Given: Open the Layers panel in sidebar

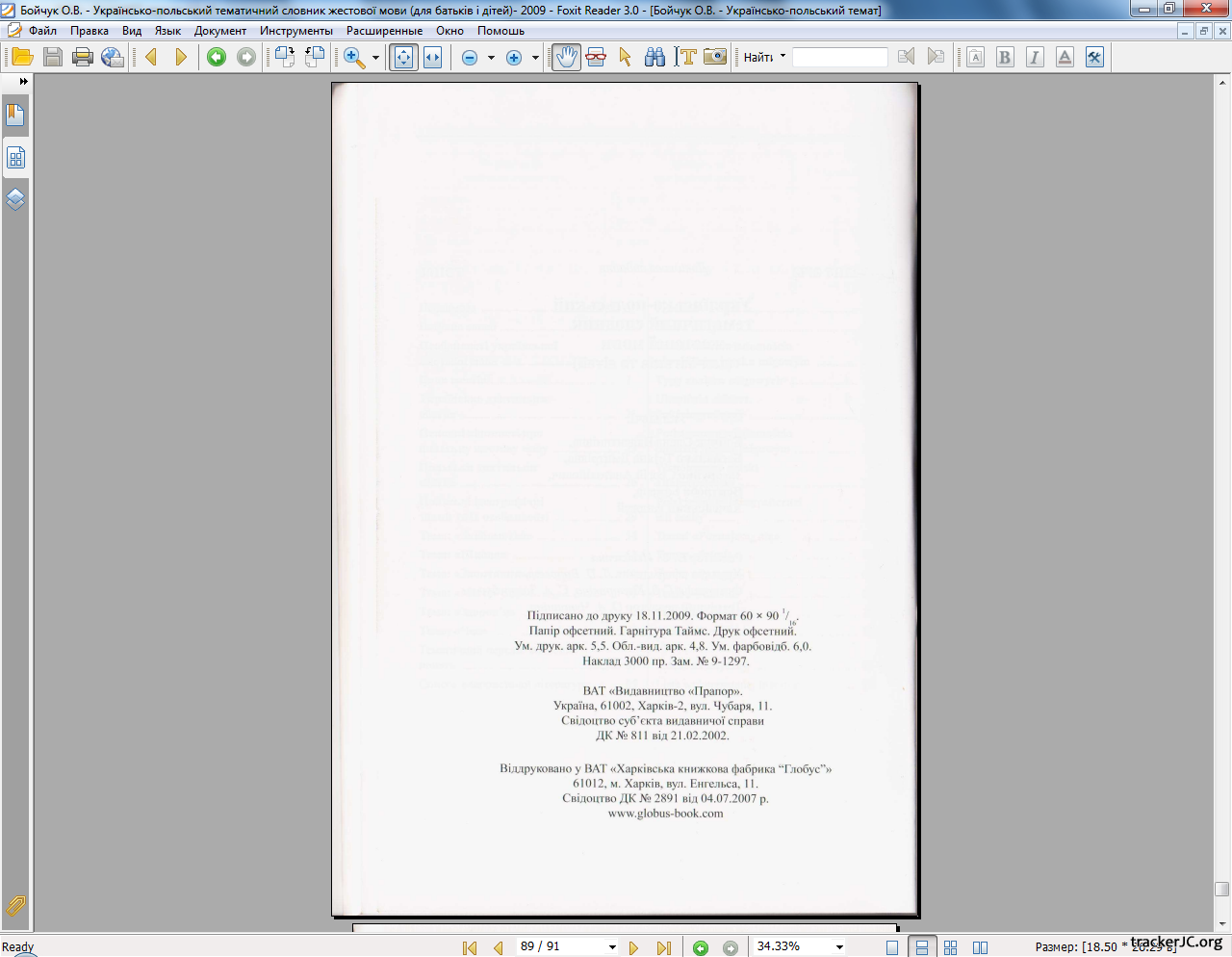Looking at the screenshot, I should coord(15,199).
